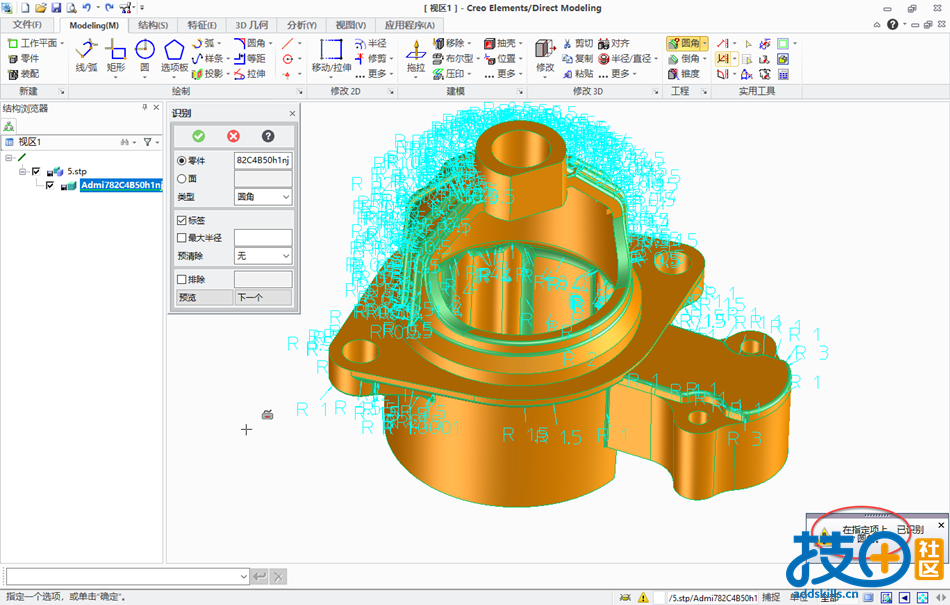The image size is (950, 605).
Task: Enable the 最大半径 checkbox
Action: pos(182,238)
